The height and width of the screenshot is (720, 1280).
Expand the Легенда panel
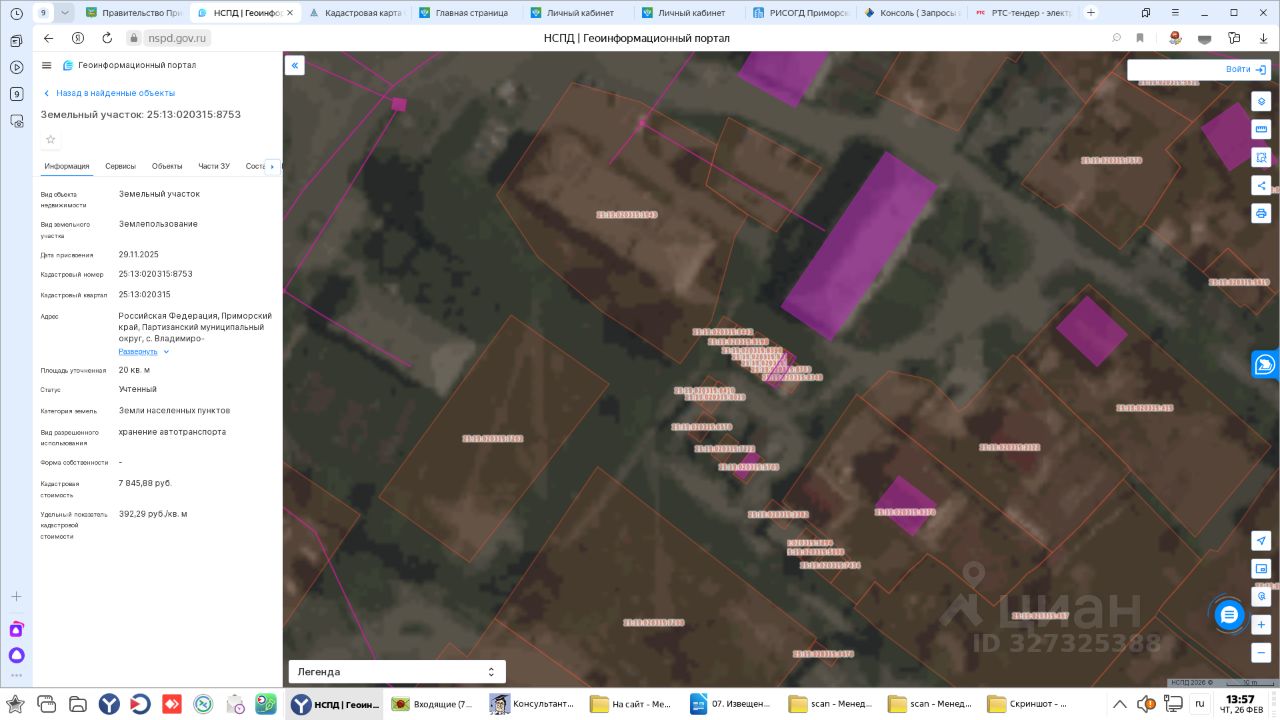(x=397, y=672)
